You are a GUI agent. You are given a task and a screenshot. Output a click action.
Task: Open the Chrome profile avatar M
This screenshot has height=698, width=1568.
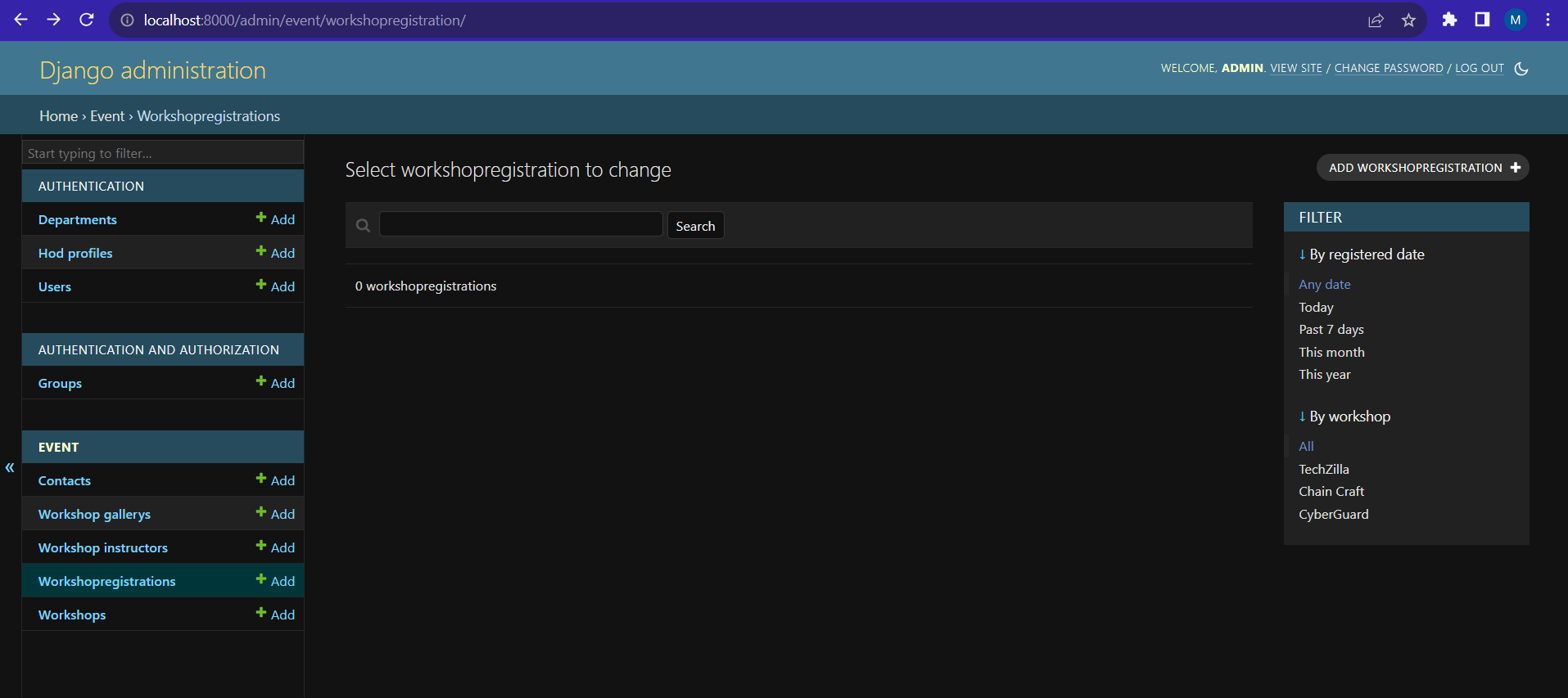pyautogui.click(x=1516, y=20)
